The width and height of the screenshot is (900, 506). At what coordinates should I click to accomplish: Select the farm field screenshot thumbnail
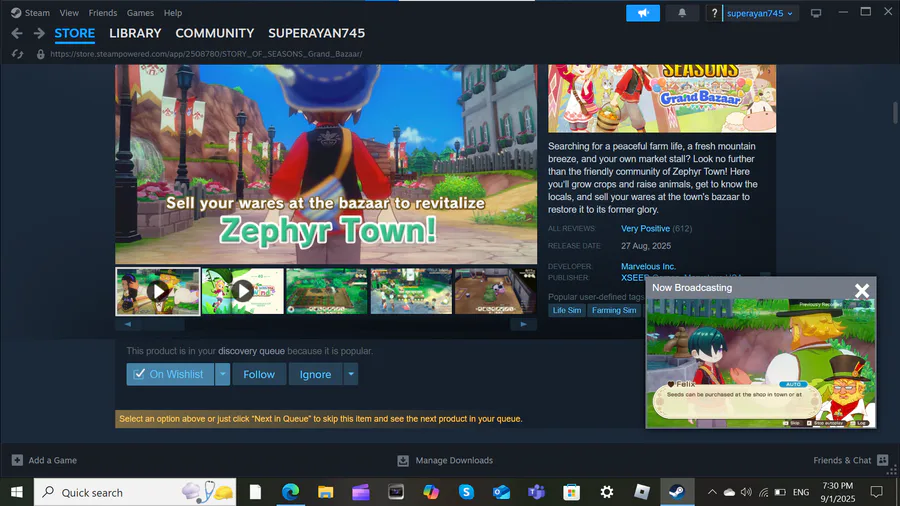pyautogui.click(x=327, y=291)
